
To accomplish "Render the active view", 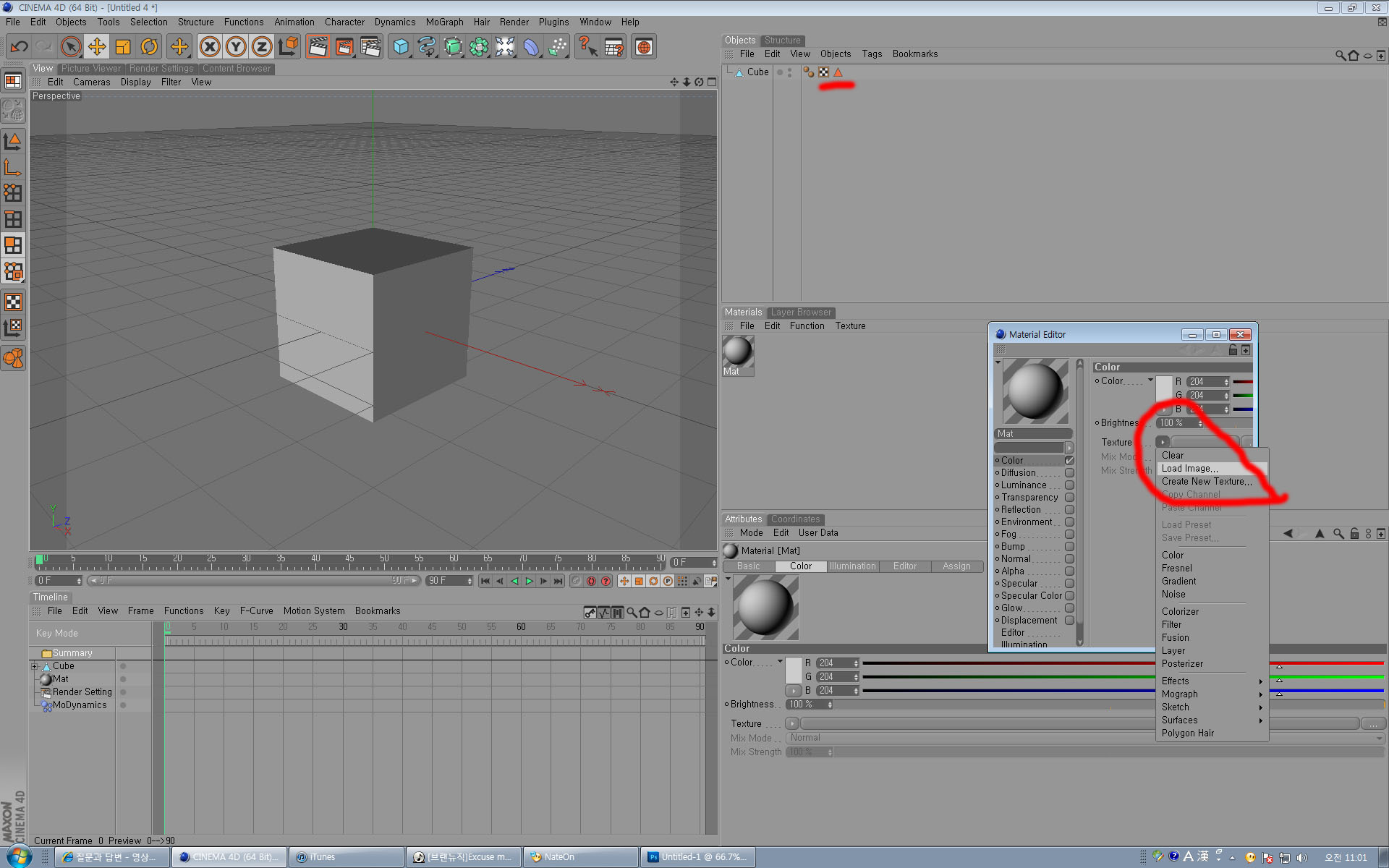I will (x=318, y=47).
